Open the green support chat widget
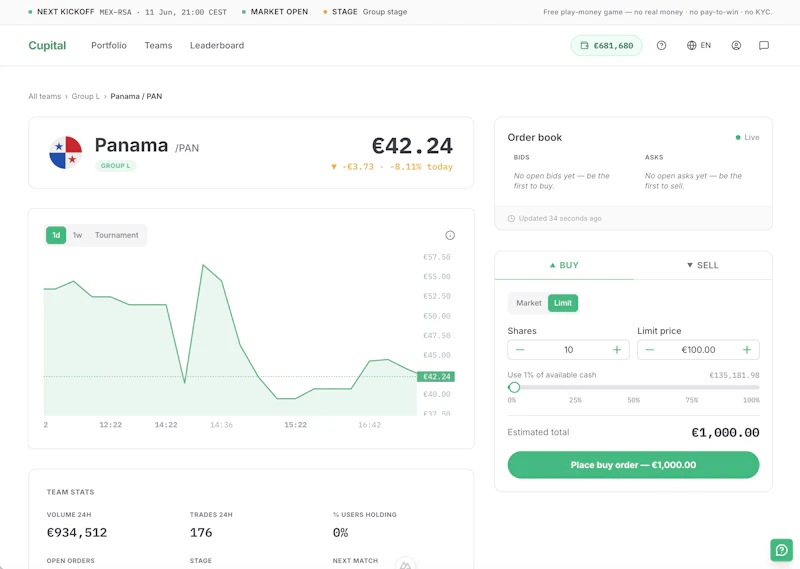Image resolution: width=800 pixels, height=569 pixels. click(x=782, y=550)
